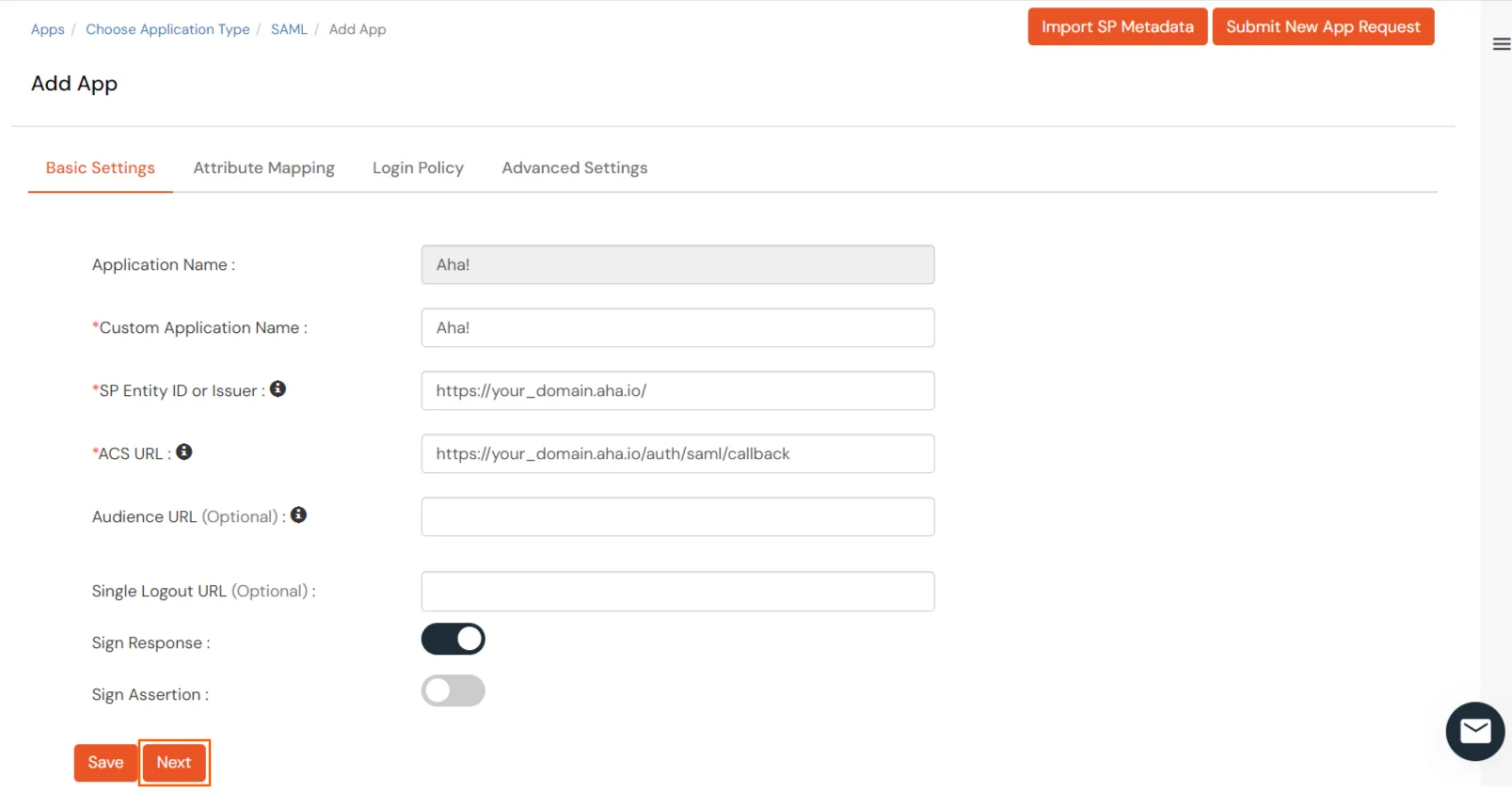
Task: Select the ACS URL input field
Action: [677, 453]
